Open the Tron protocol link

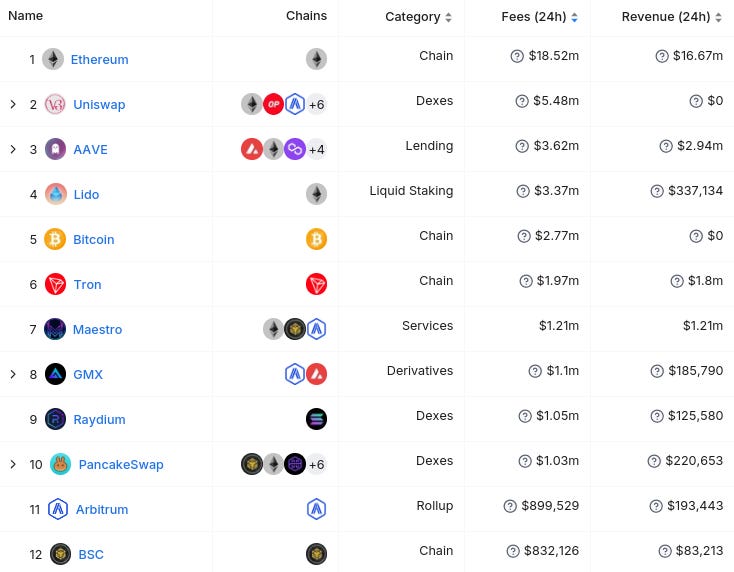click(88, 284)
